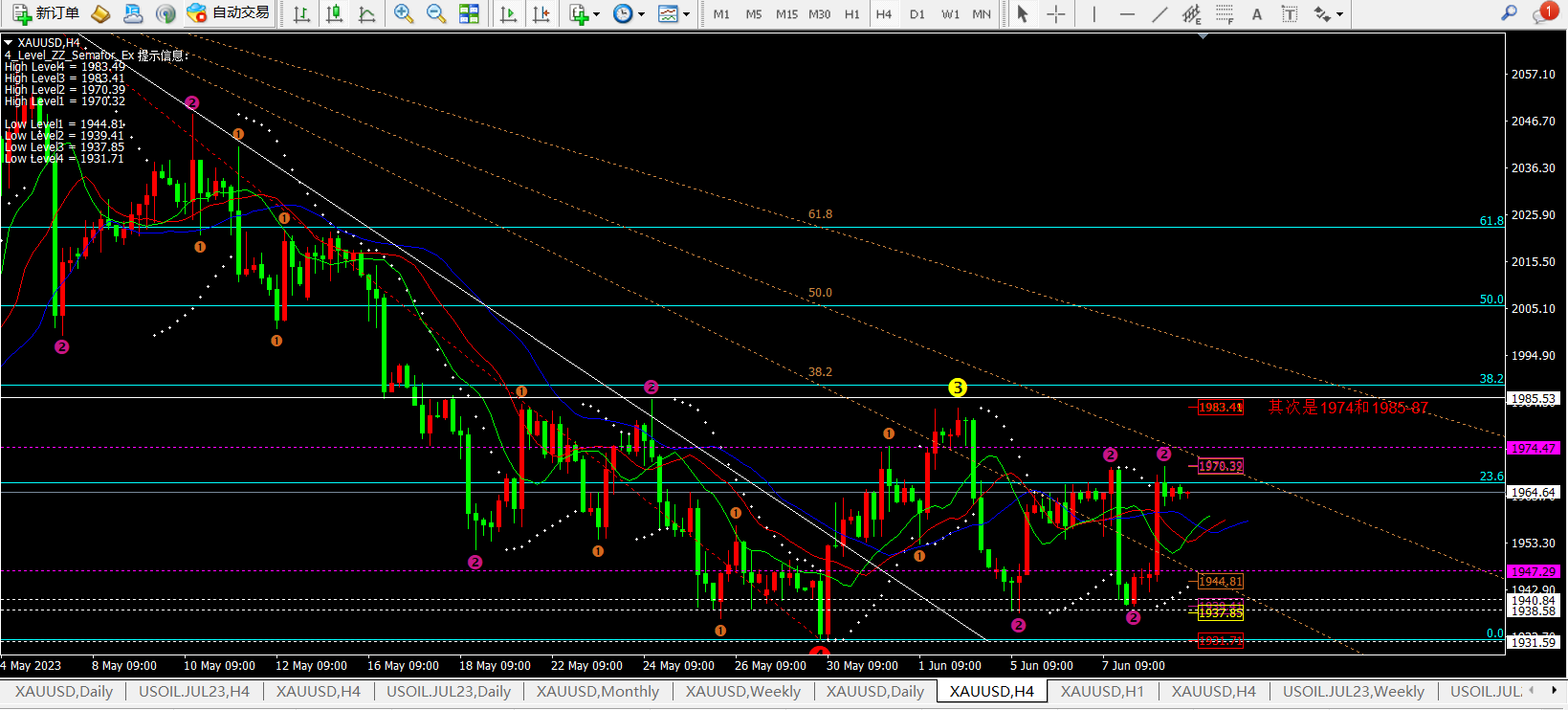The height and width of the screenshot is (710, 1568).
Task: Switch chart to line chart style
Action: point(366,13)
